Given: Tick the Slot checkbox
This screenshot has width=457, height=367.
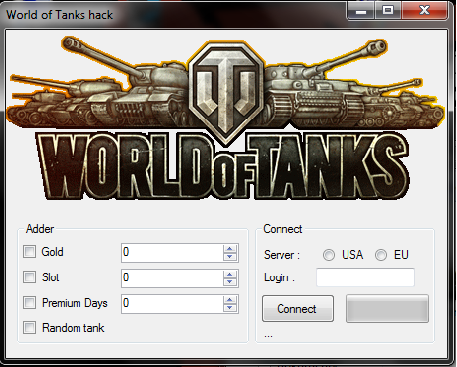Looking at the screenshot, I should [29, 277].
